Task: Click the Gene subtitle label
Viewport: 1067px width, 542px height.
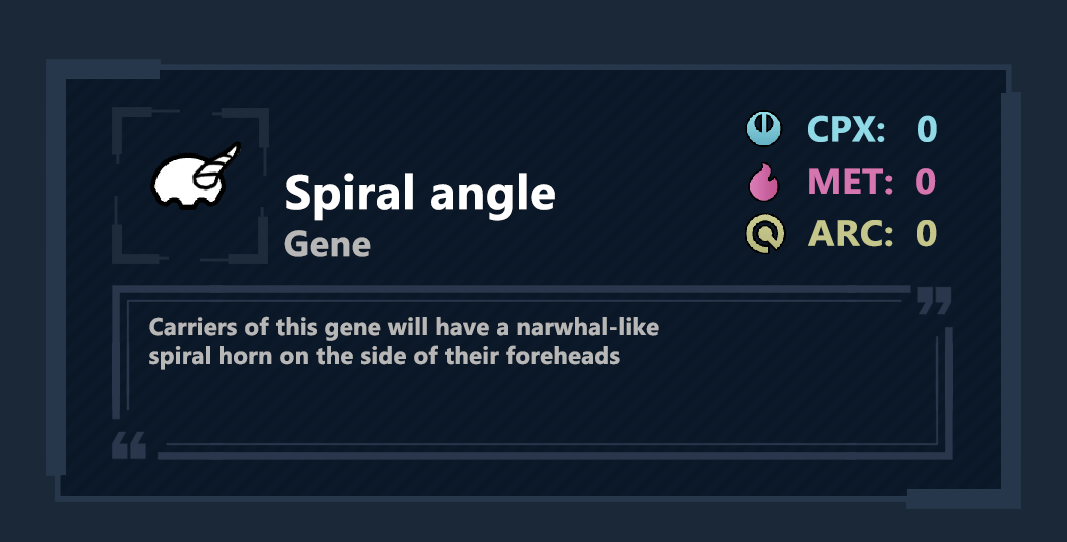Action: [x=327, y=244]
